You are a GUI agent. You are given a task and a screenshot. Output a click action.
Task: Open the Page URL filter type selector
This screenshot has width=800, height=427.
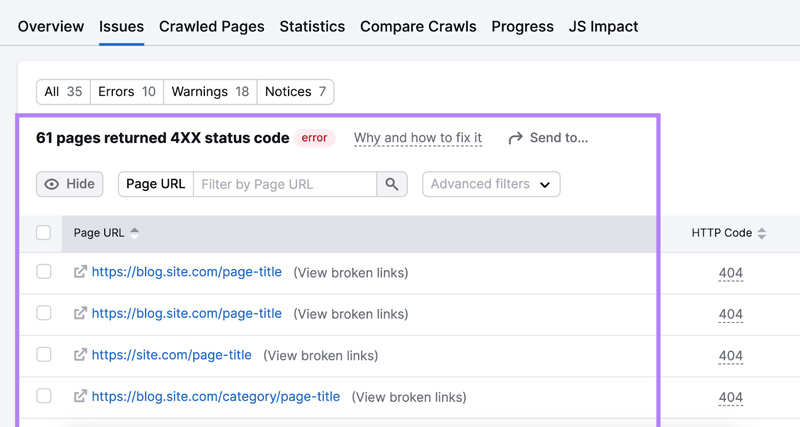click(x=155, y=184)
